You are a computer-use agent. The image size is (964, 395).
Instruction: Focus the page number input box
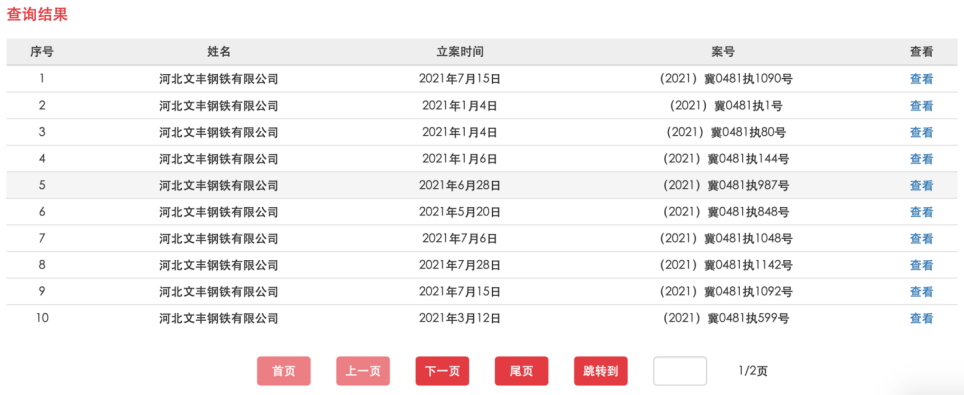coord(680,371)
